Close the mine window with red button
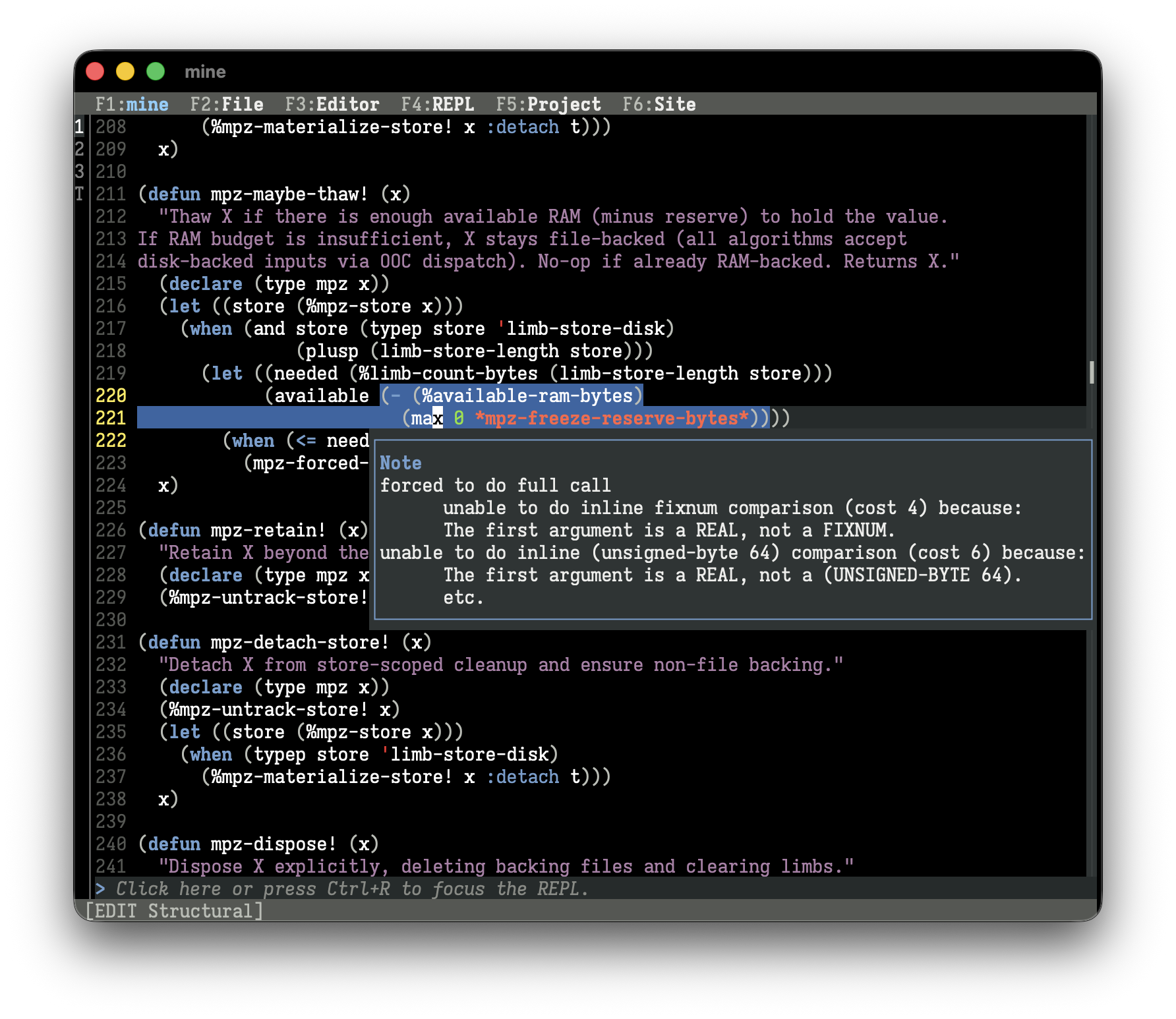This screenshot has width=1176, height=1019. pyautogui.click(x=95, y=71)
